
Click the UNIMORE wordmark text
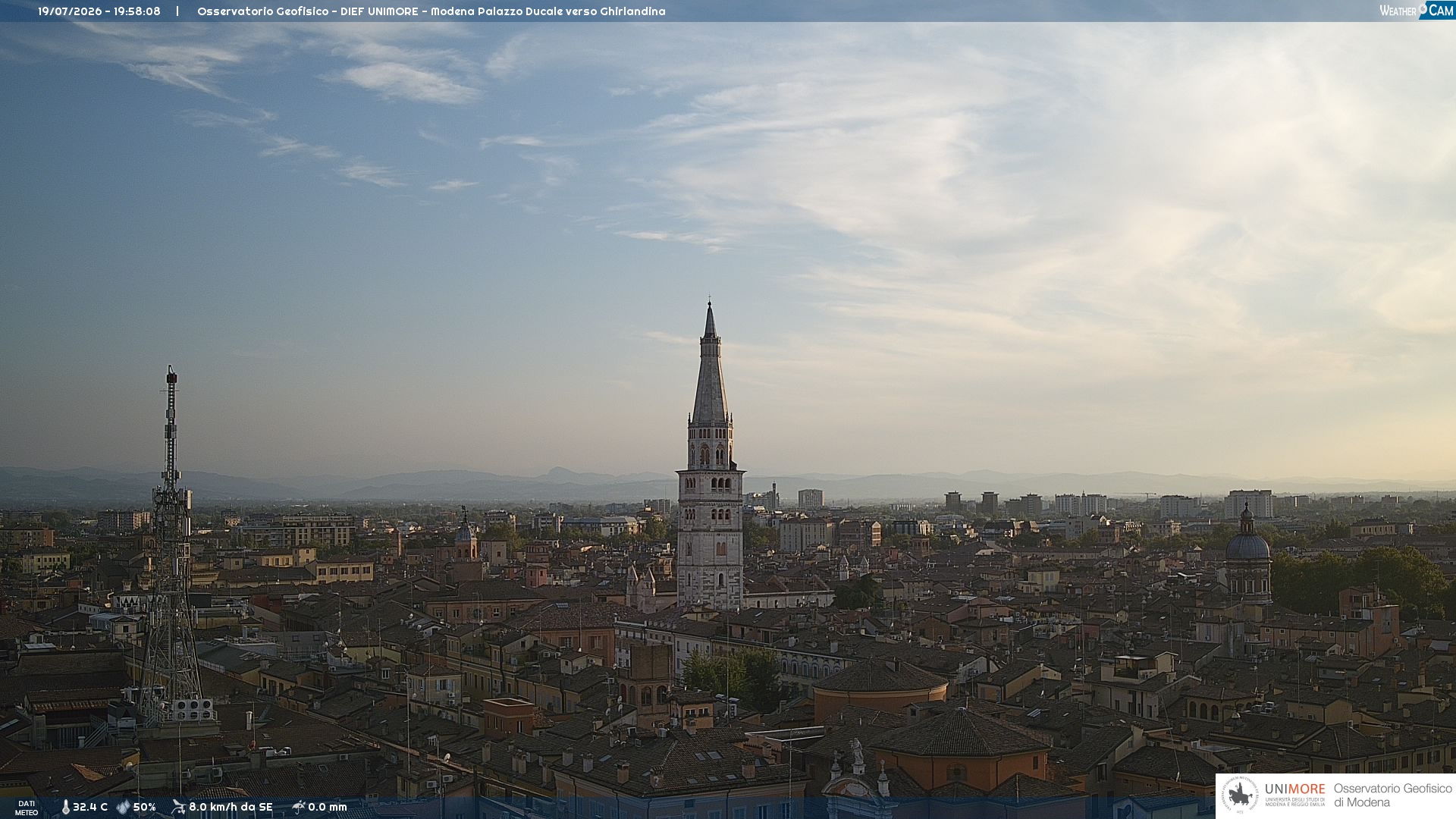1295,789
